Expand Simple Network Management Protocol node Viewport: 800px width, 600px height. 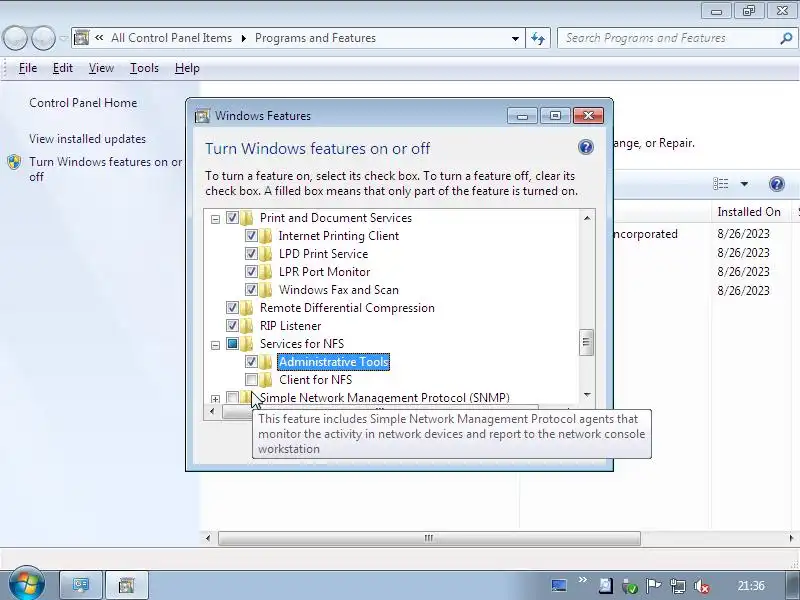click(215, 399)
